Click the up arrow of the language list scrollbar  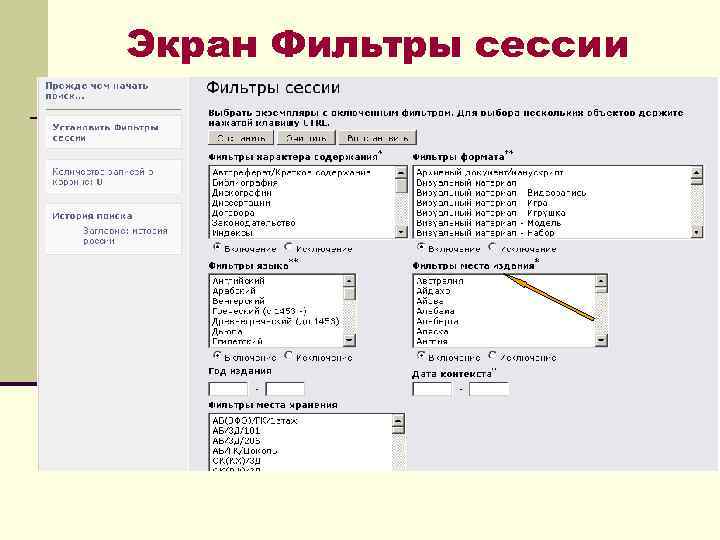349,281
